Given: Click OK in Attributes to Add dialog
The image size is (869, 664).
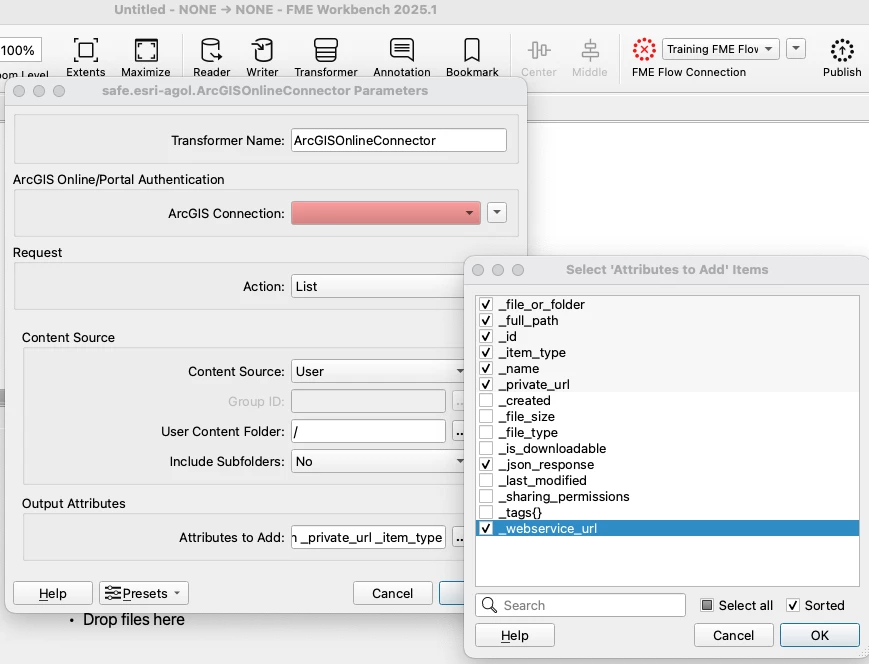Looking at the screenshot, I should (x=820, y=635).
